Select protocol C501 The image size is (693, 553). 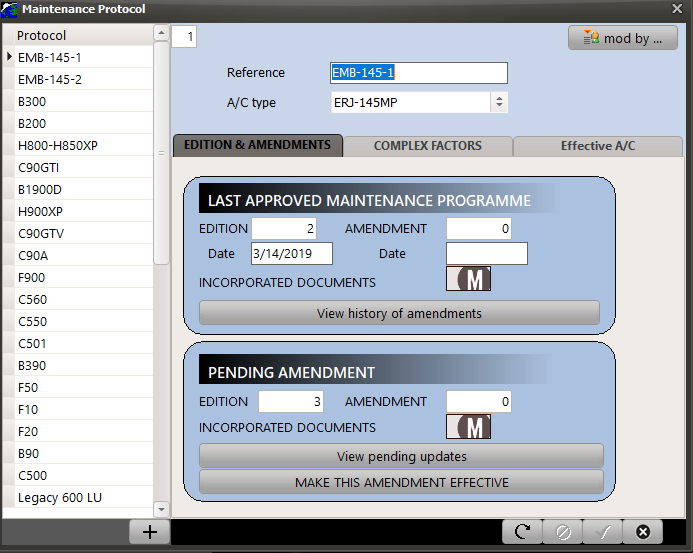pos(84,343)
